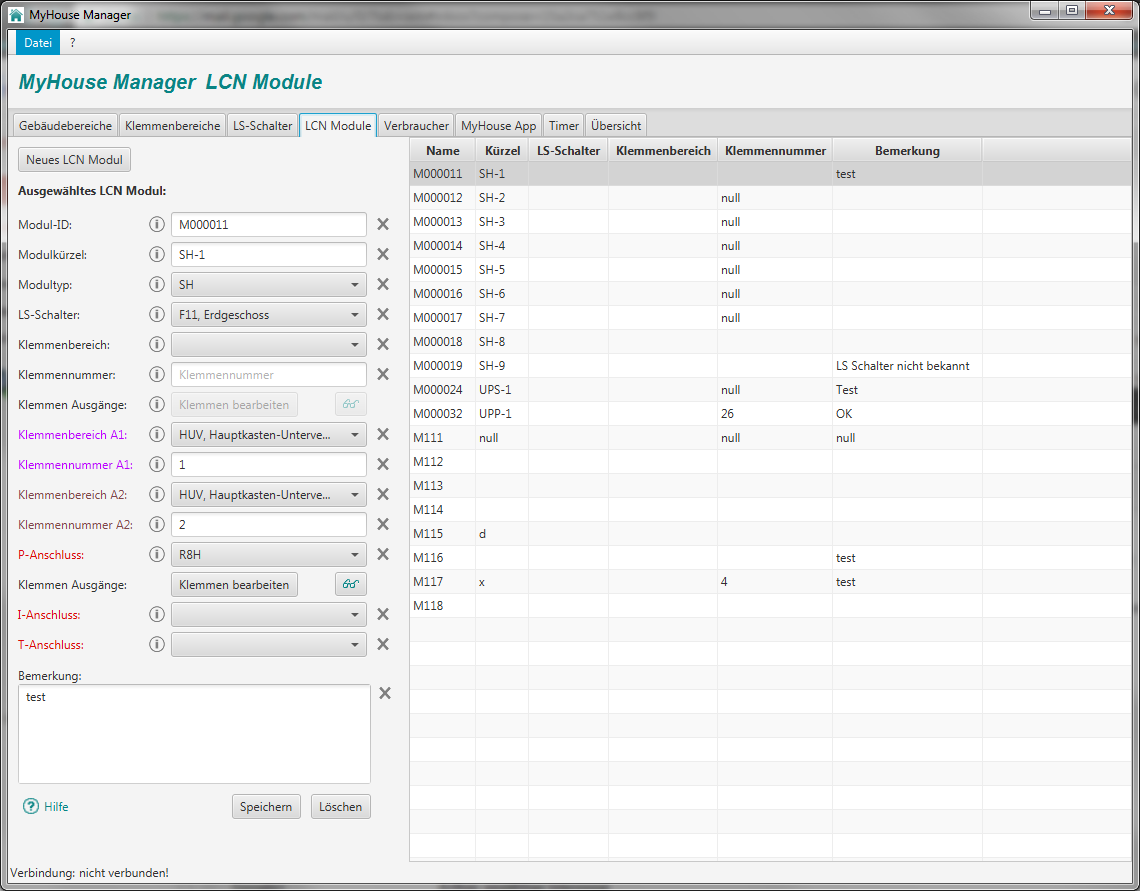Click the info icon next to Modul-ID
Image resolution: width=1140 pixels, height=891 pixels.
[x=156, y=225]
